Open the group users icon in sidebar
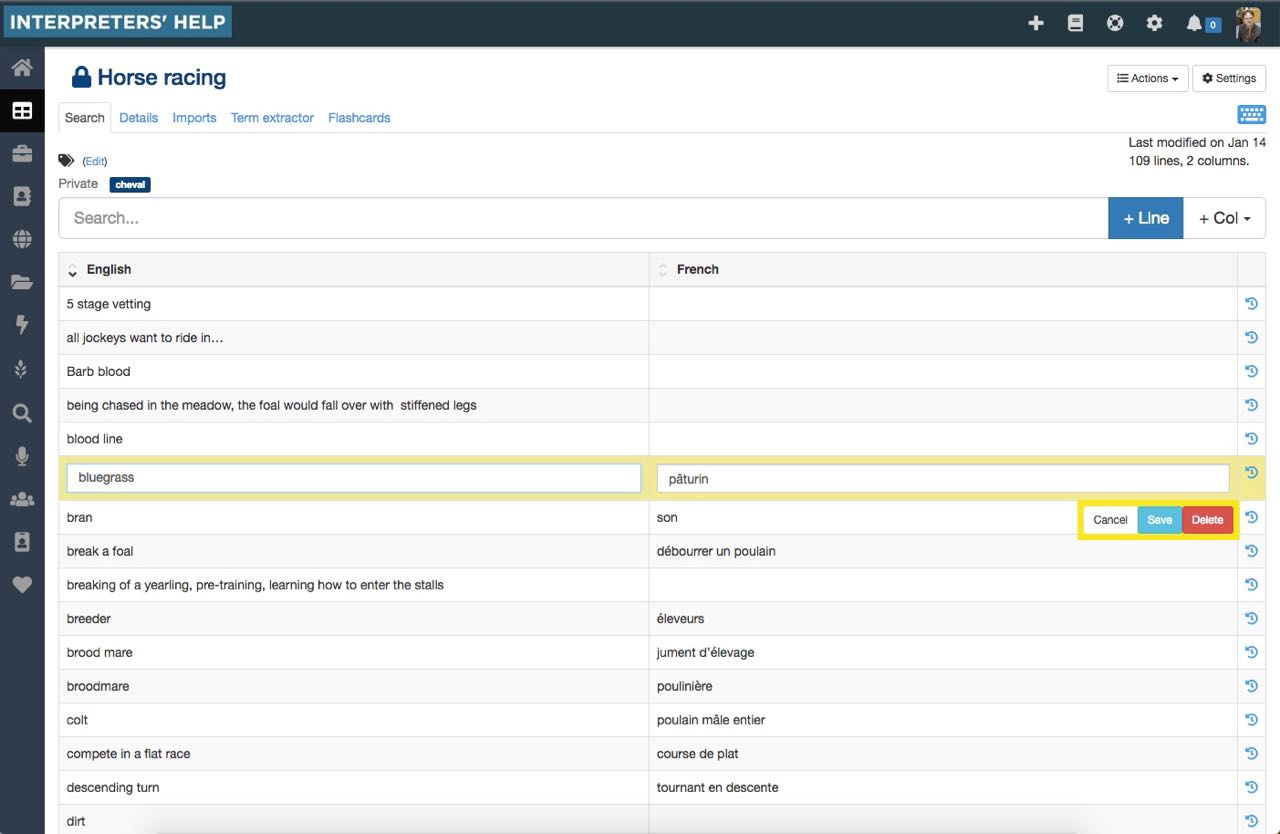 22,499
